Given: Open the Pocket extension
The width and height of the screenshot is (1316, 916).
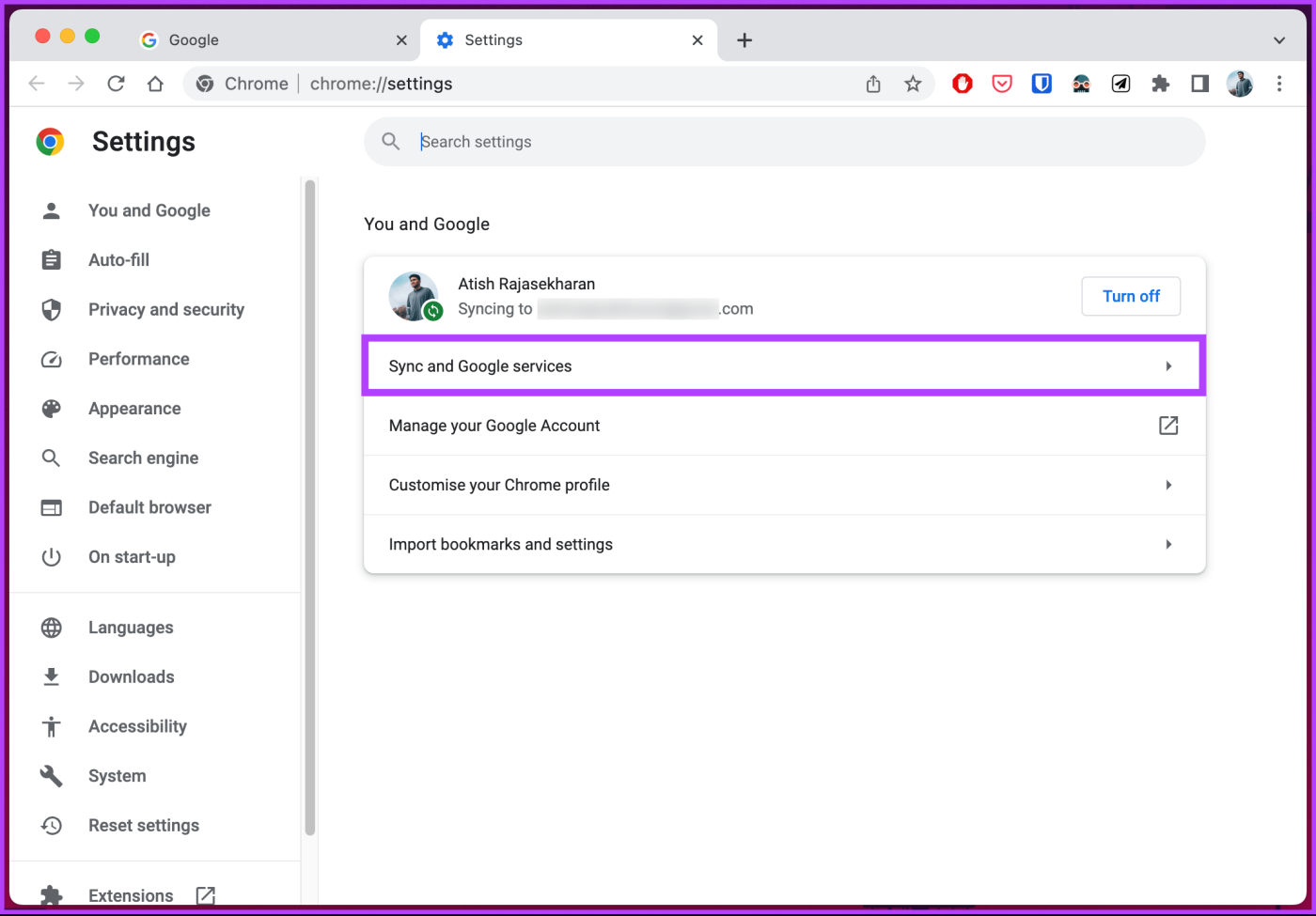Looking at the screenshot, I should (1001, 84).
